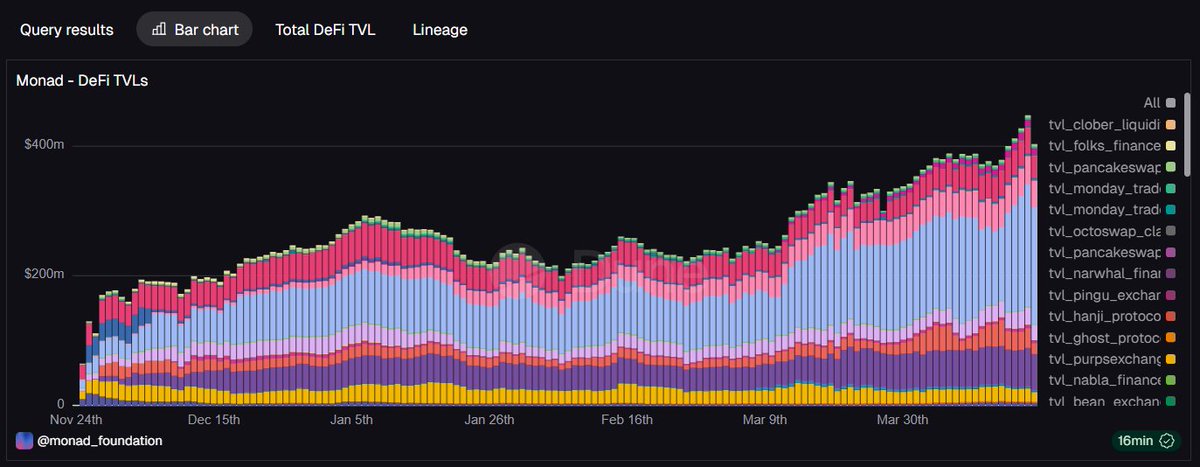1200x467 pixels.
Task: Click the $200m y-axis label
Action: click(x=44, y=274)
